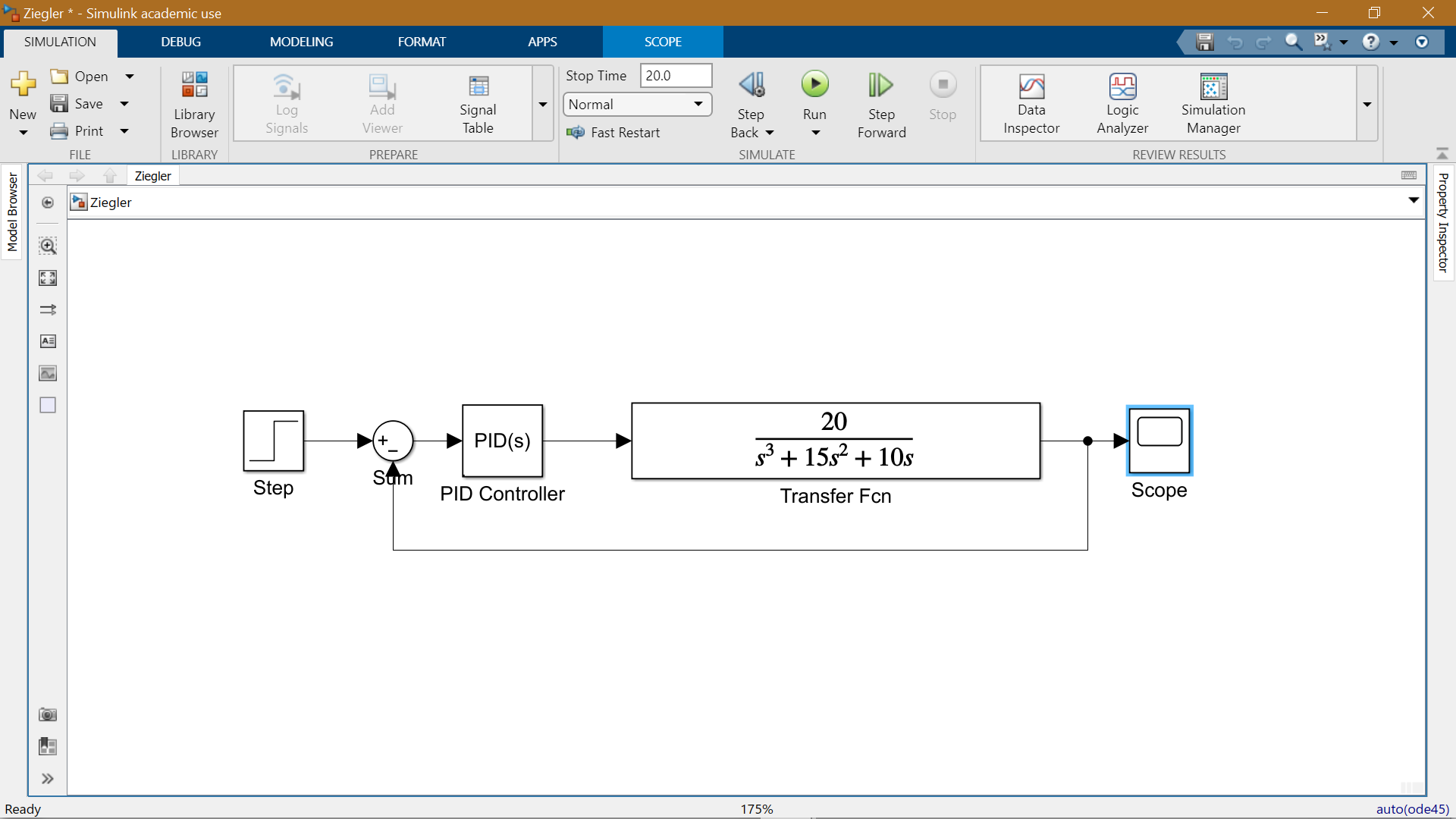This screenshot has height=819, width=1456.
Task: Click the Open folder icon
Action: [59, 76]
